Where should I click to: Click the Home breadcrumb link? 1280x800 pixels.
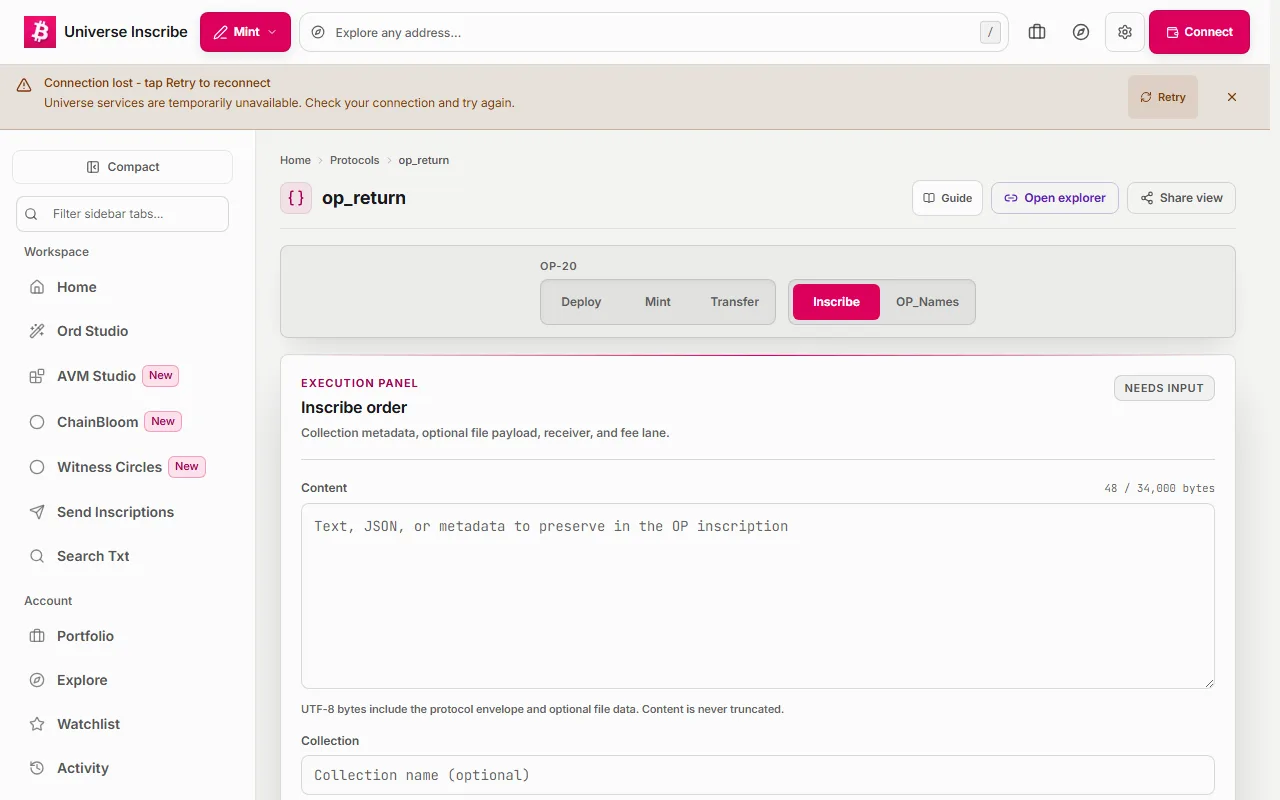[x=295, y=160]
